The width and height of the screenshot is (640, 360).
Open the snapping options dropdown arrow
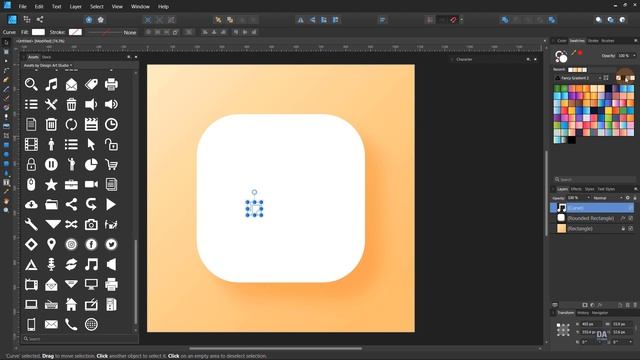[462, 20]
